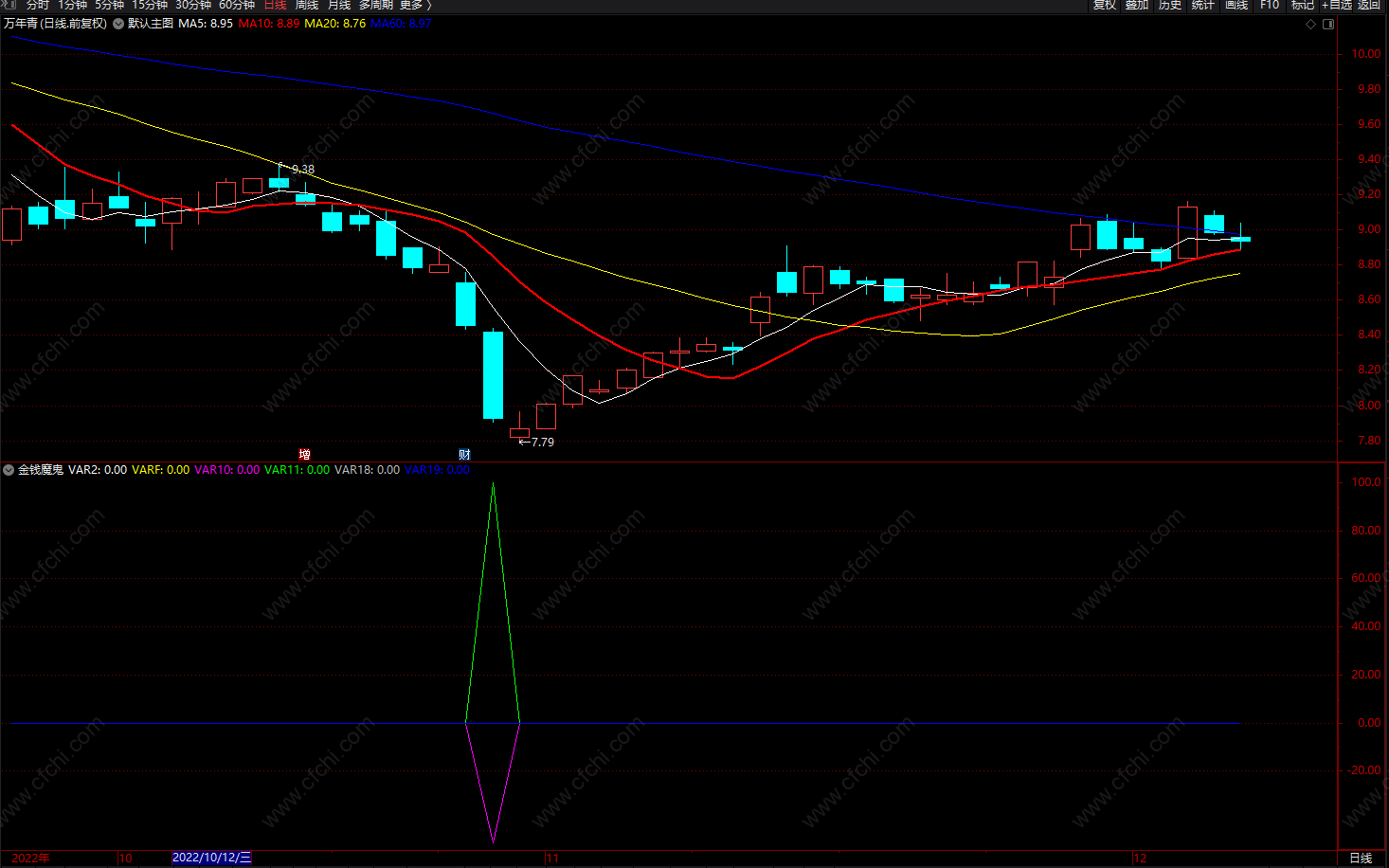
Task: Add stock with +自选 button
Action: tap(1337, 5)
